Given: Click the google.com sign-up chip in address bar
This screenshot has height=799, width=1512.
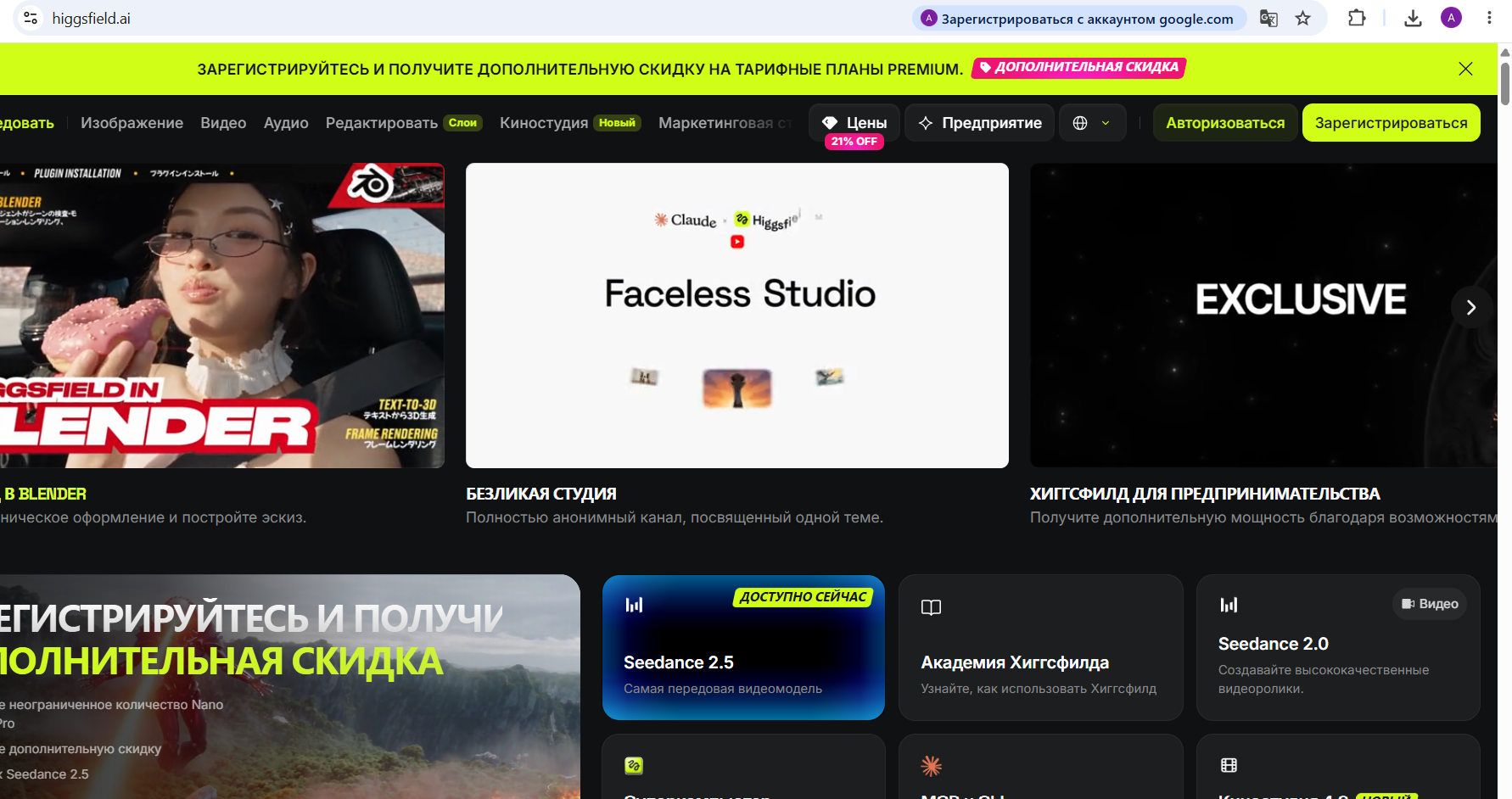Looking at the screenshot, I should [x=1079, y=19].
